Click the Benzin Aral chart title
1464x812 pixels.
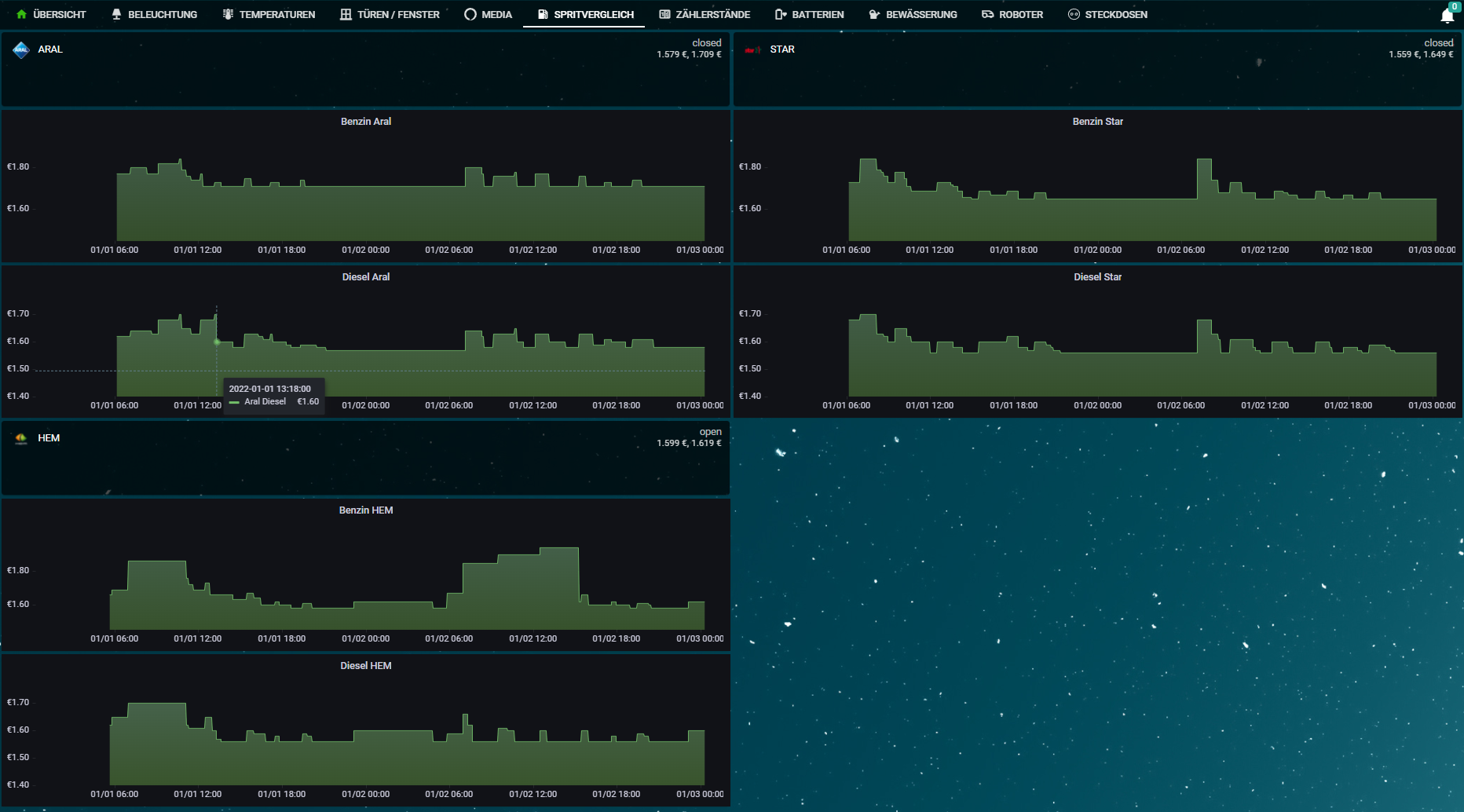(366, 122)
